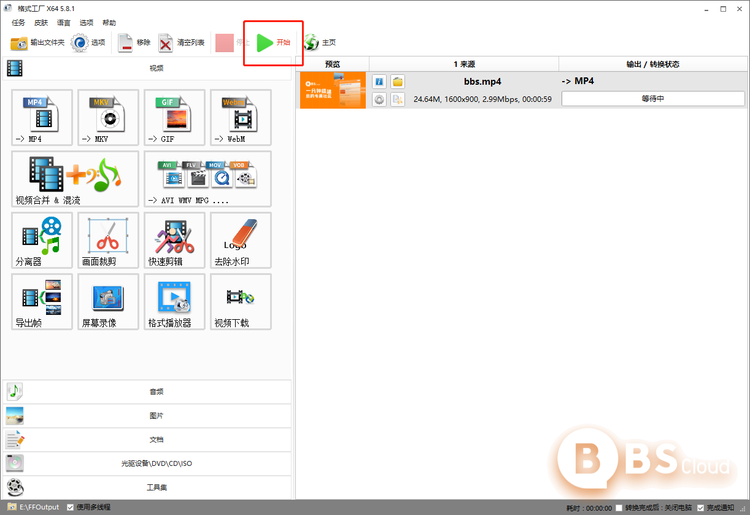The height and width of the screenshot is (515, 750).
Task: Click the orange bbs.mp4 preview thumbnail
Action: pos(333,90)
